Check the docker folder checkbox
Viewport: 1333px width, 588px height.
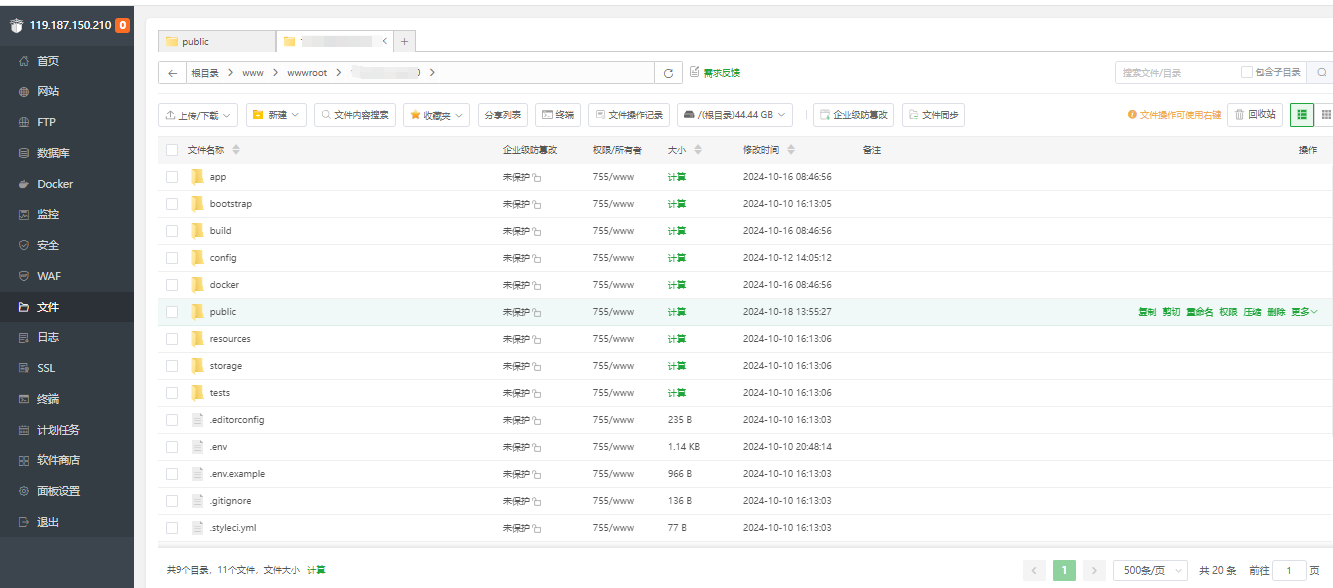(x=172, y=285)
